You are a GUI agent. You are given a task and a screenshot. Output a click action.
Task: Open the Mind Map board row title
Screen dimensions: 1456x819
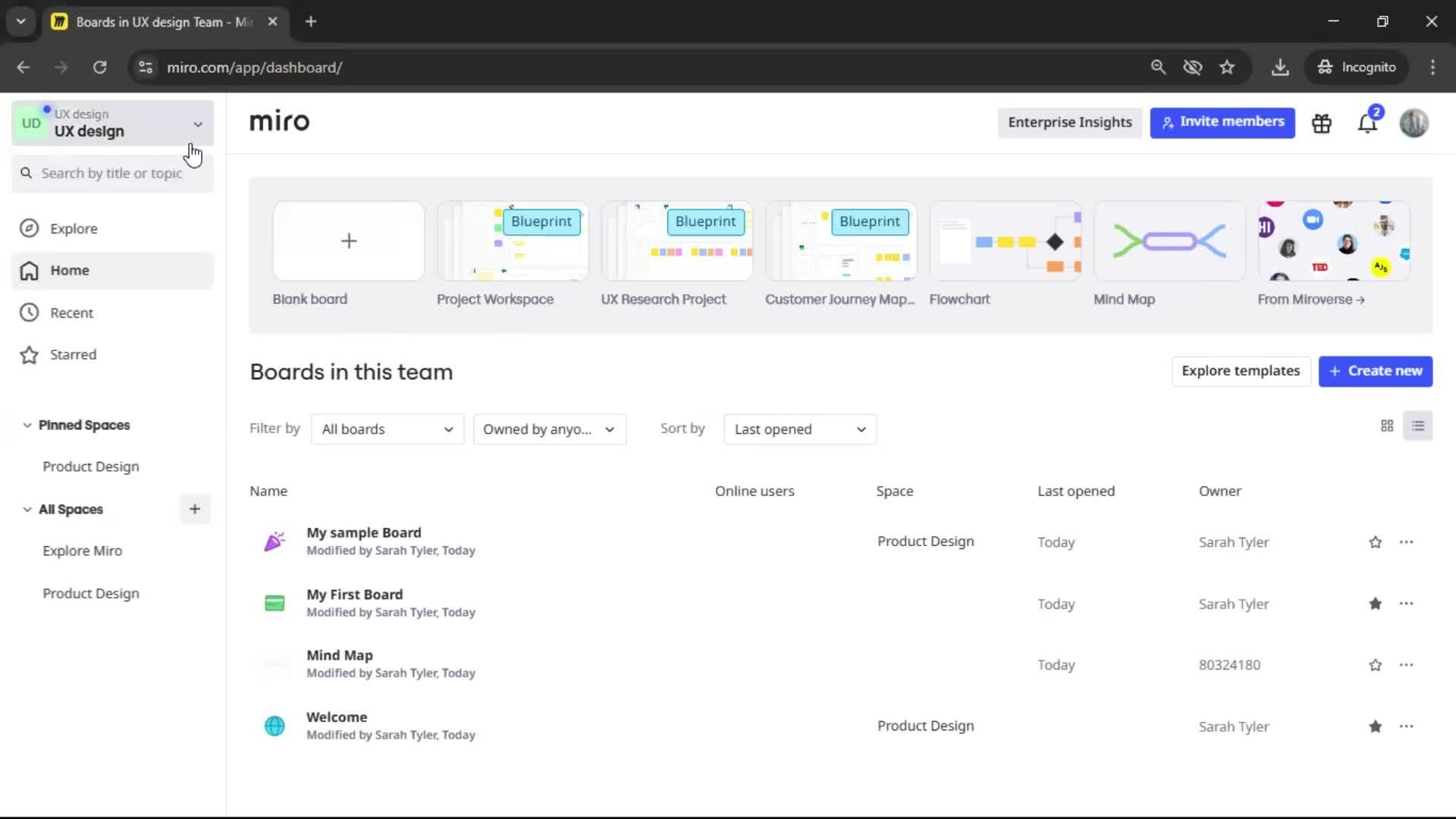[x=340, y=655]
